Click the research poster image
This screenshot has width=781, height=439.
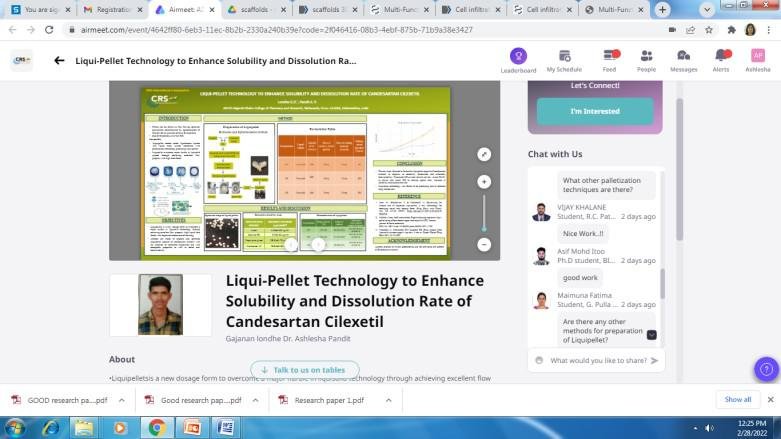pos(295,172)
